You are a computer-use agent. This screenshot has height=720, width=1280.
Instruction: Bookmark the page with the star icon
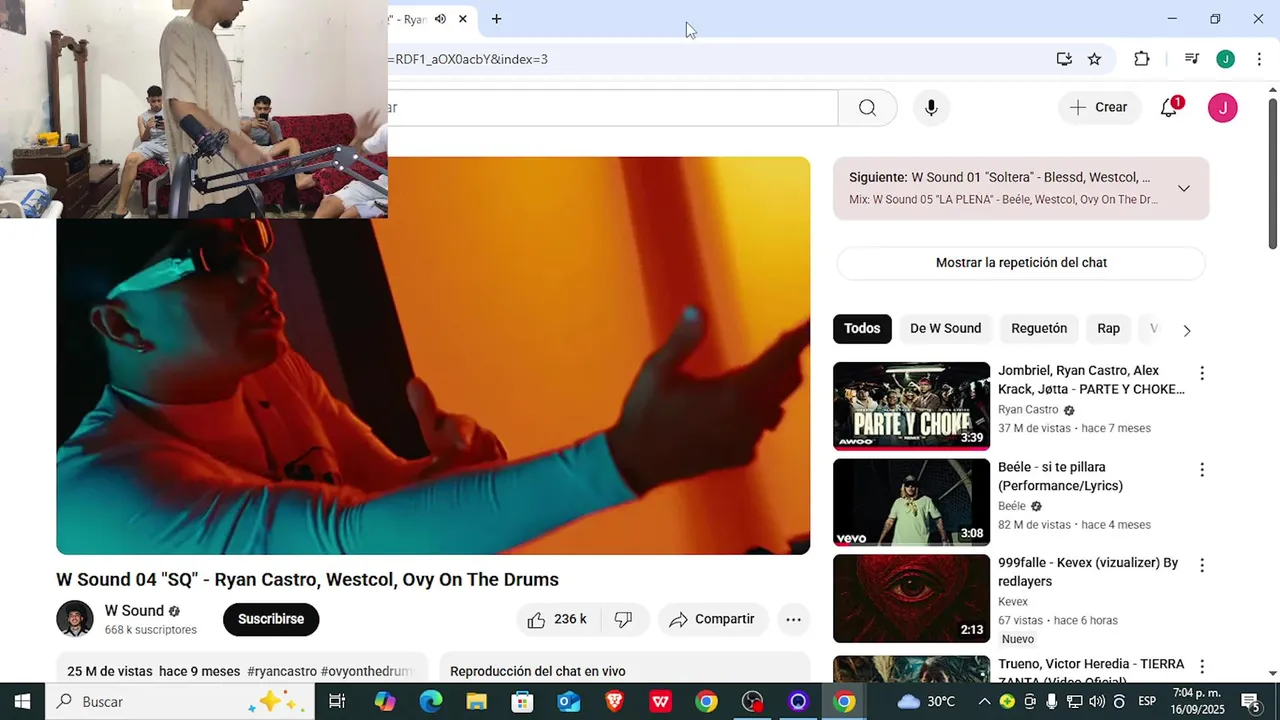[1095, 59]
